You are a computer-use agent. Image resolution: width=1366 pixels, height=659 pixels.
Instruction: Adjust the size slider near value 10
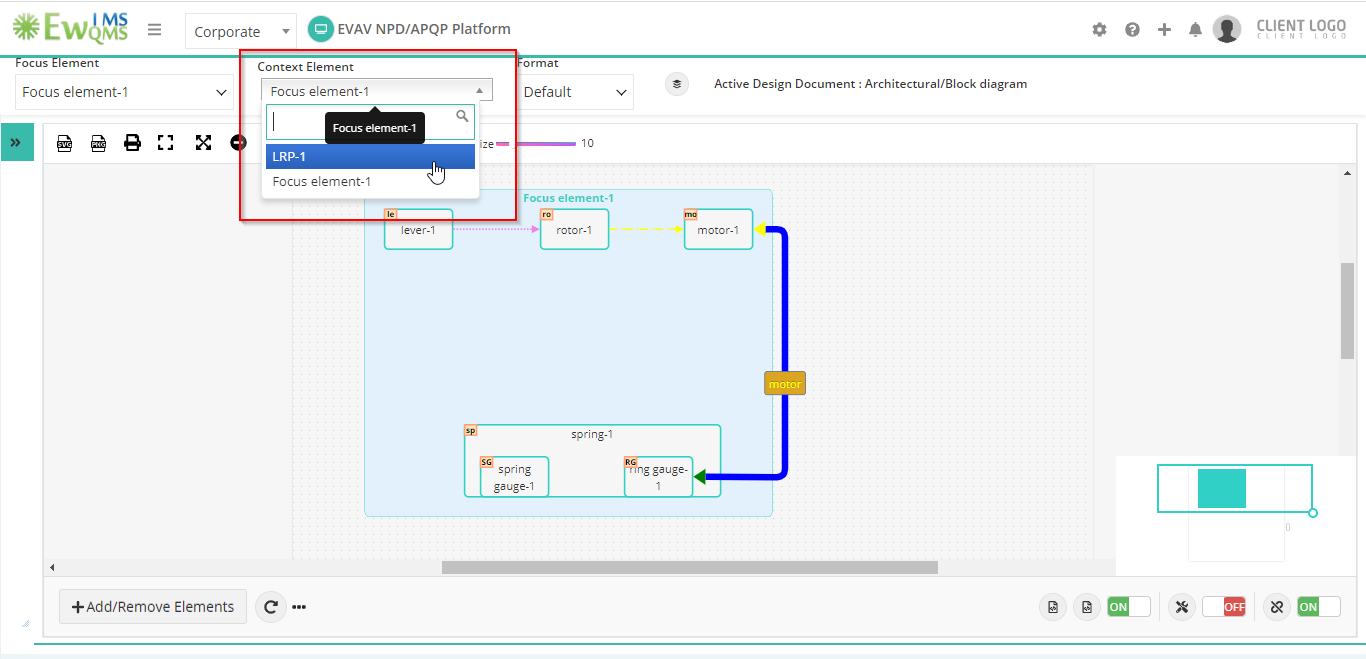(x=536, y=144)
